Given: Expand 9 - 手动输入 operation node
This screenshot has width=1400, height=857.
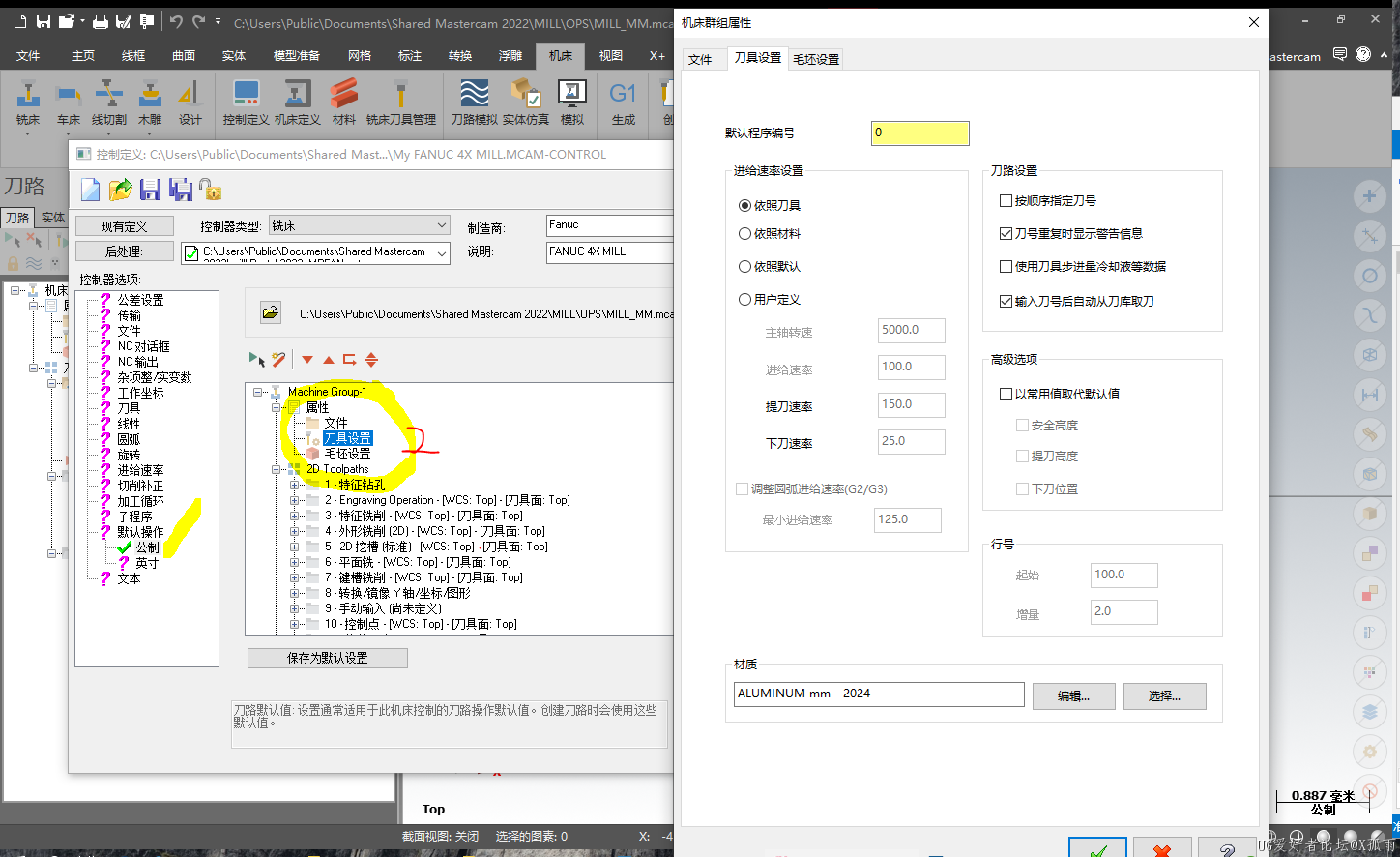Looking at the screenshot, I should pyautogui.click(x=295, y=608).
